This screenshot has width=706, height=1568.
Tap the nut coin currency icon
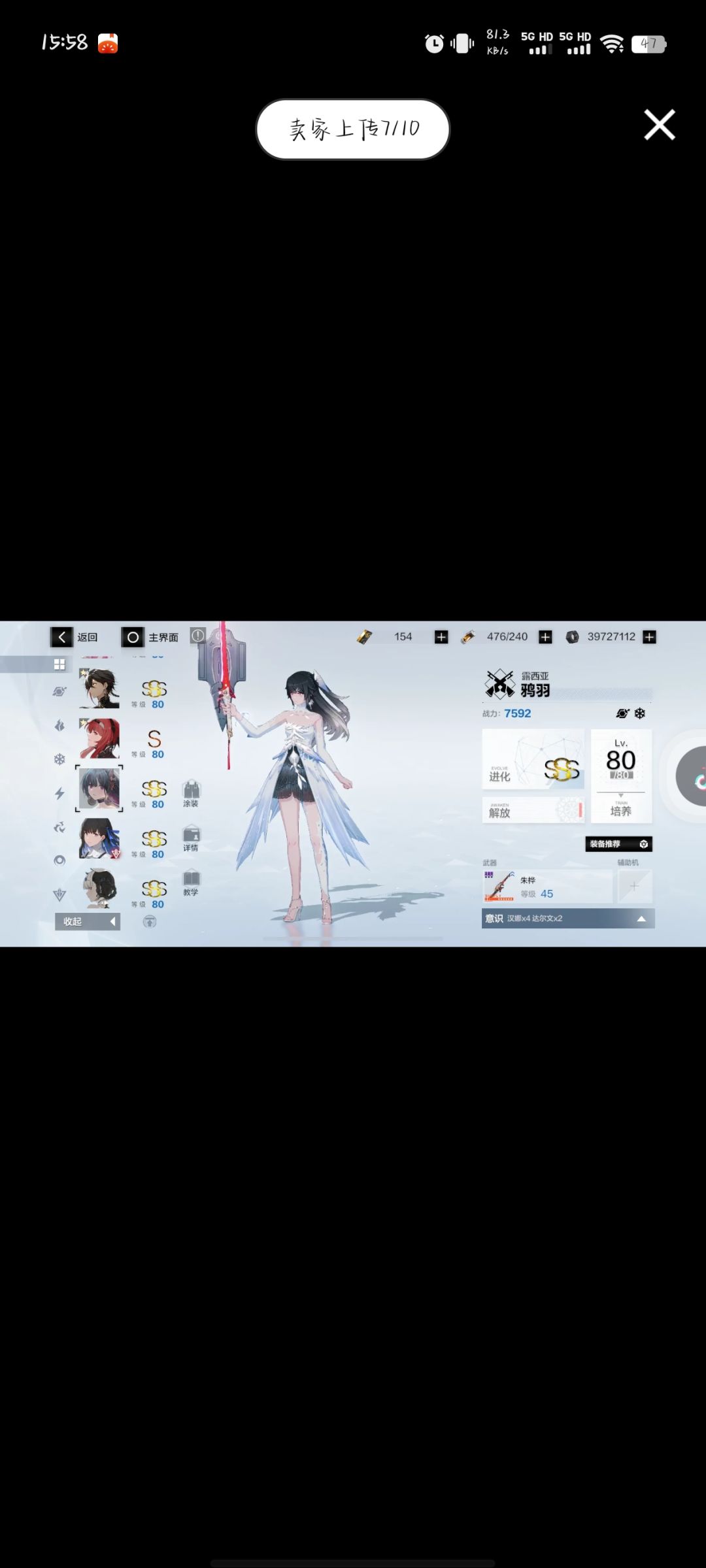click(572, 637)
